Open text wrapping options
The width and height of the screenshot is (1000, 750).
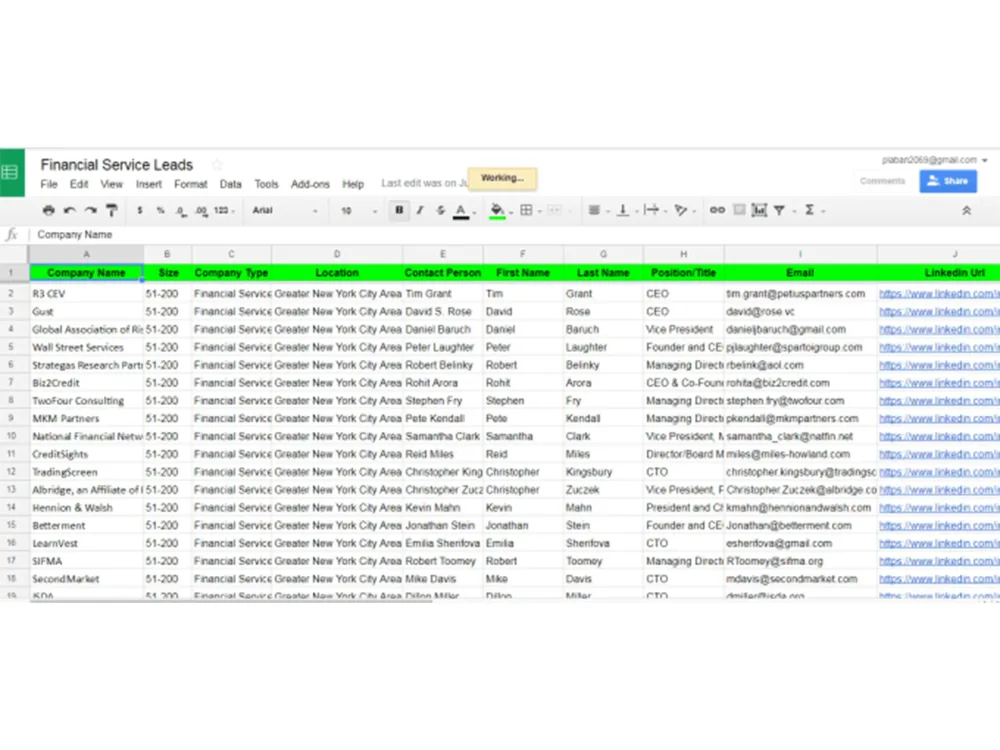tap(651, 210)
